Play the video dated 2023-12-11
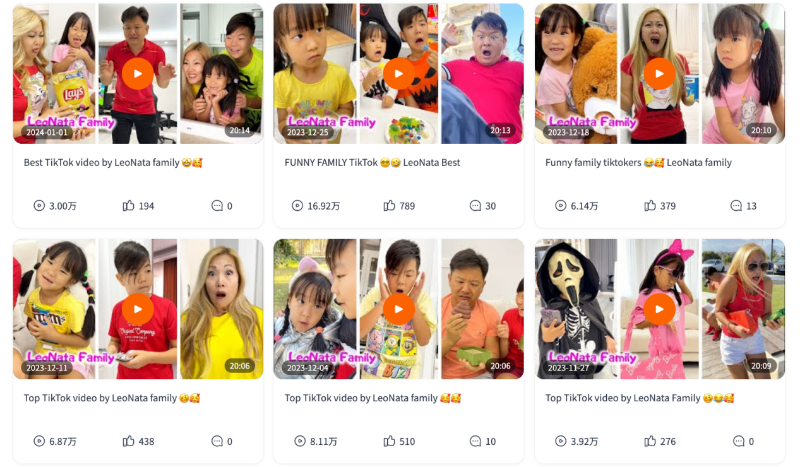This screenshot has height=467, width=800. (138, 309)
